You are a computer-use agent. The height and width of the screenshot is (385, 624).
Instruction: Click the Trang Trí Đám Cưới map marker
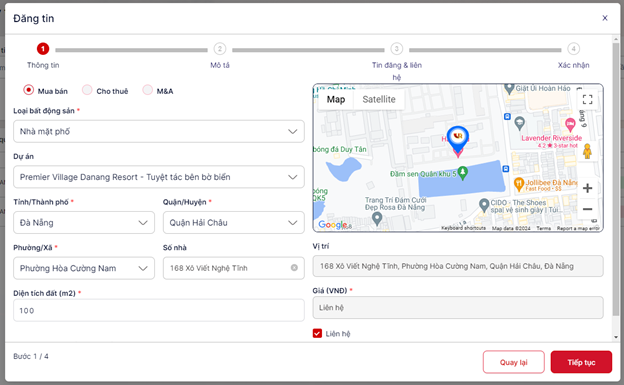click(x=377, y=218)
